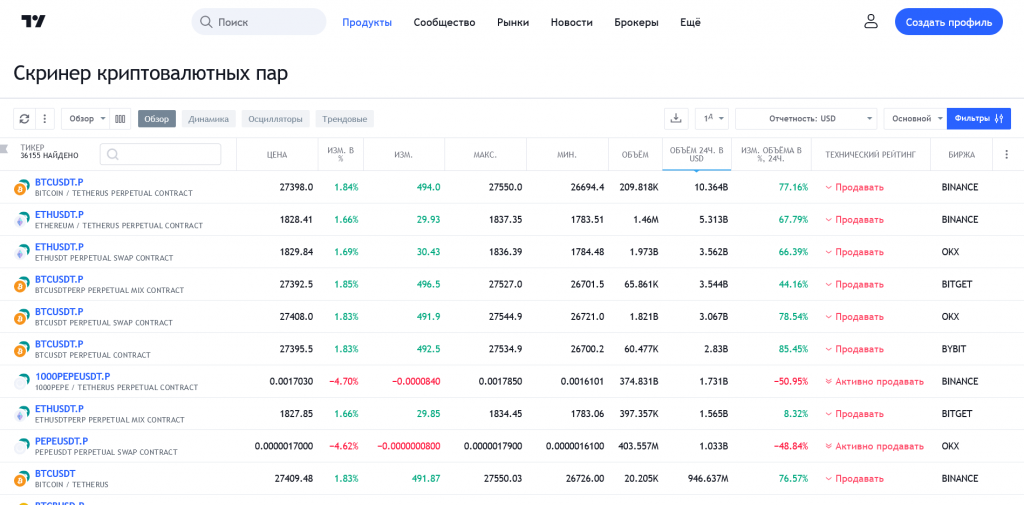Switch to the Осцилляторы tab
Viewport: 1024px width, 505px height.
point(276,119)
